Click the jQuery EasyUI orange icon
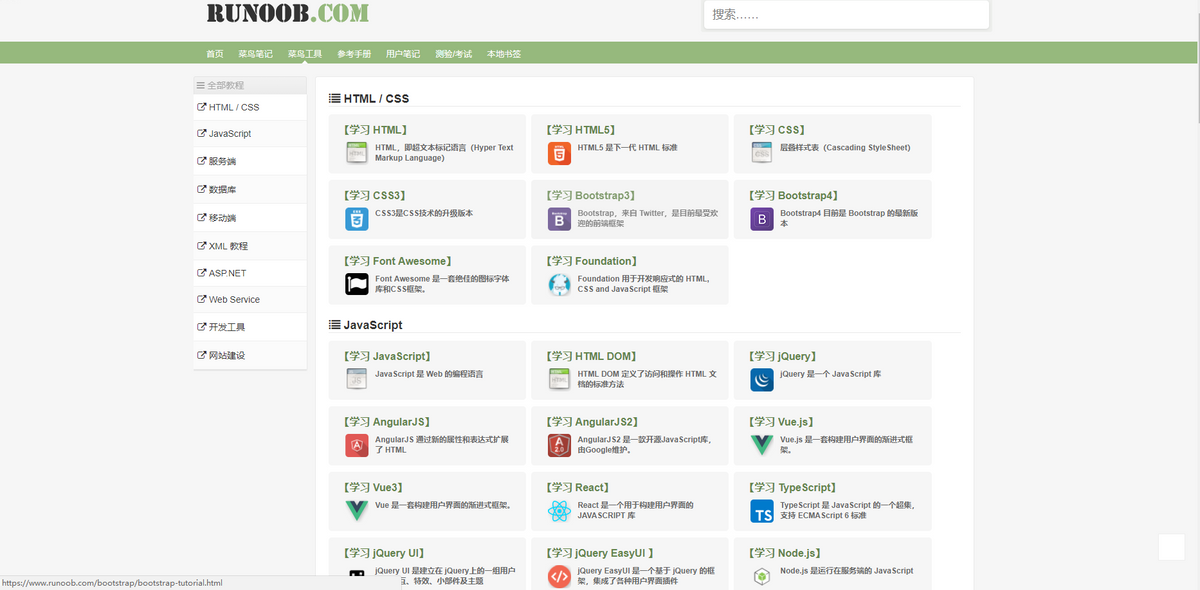The width and height of the screenshot is (1200, 590). pos(559,577)
